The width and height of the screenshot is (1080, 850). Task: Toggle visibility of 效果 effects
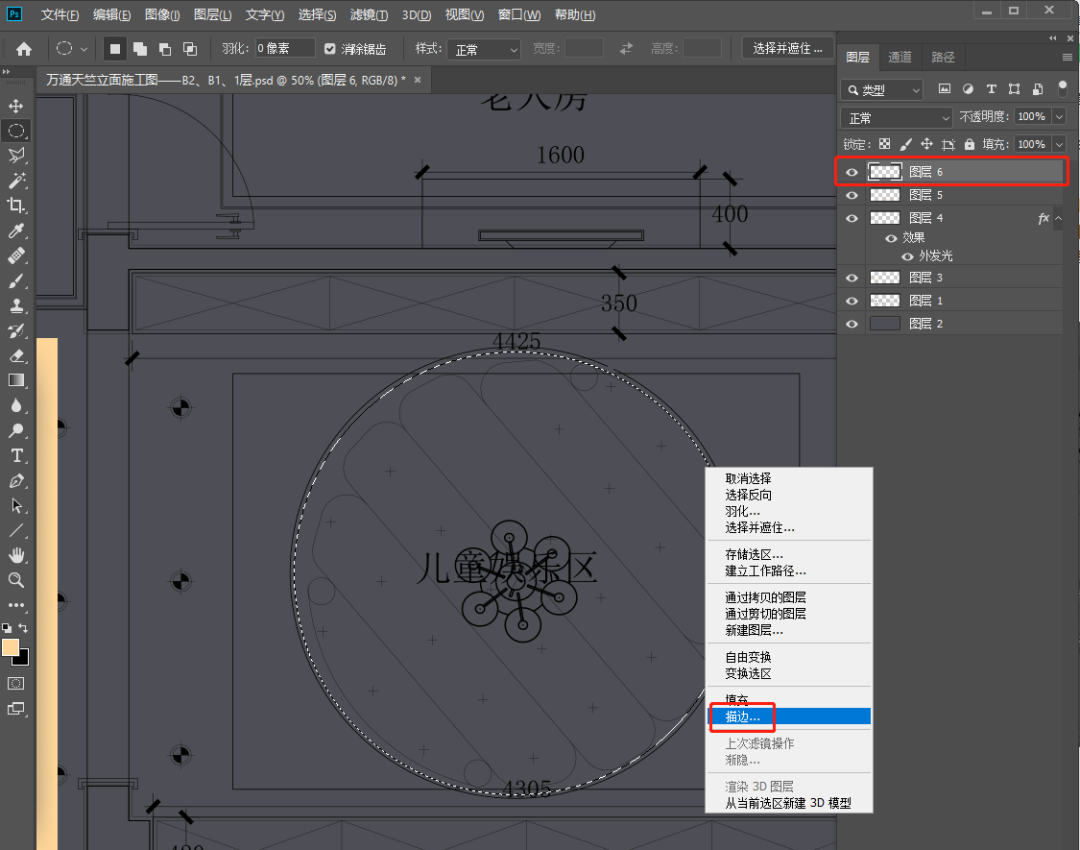click(891, 238)
